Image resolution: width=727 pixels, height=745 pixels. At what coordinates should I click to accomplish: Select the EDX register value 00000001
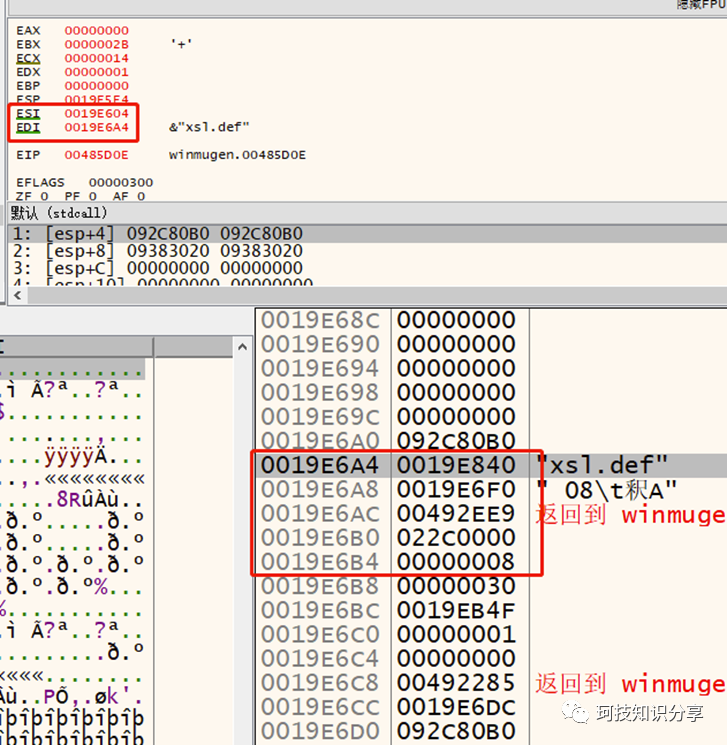pos(96,72)
